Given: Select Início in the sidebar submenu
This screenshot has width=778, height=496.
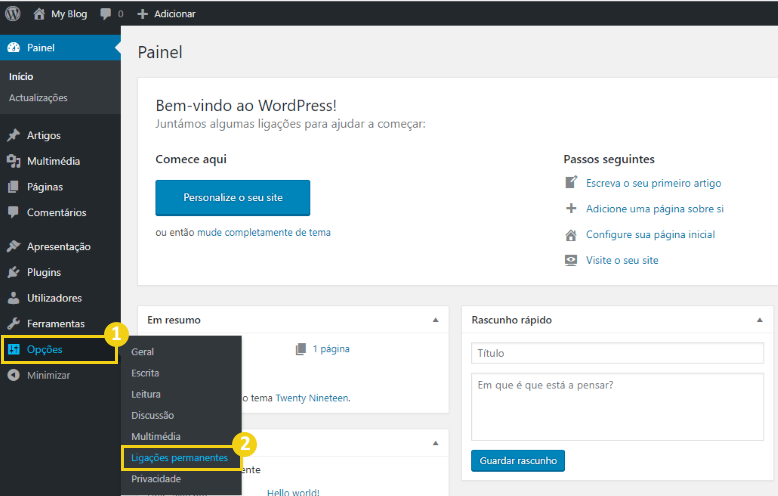Looking at the screenshot, I should 21,76.
